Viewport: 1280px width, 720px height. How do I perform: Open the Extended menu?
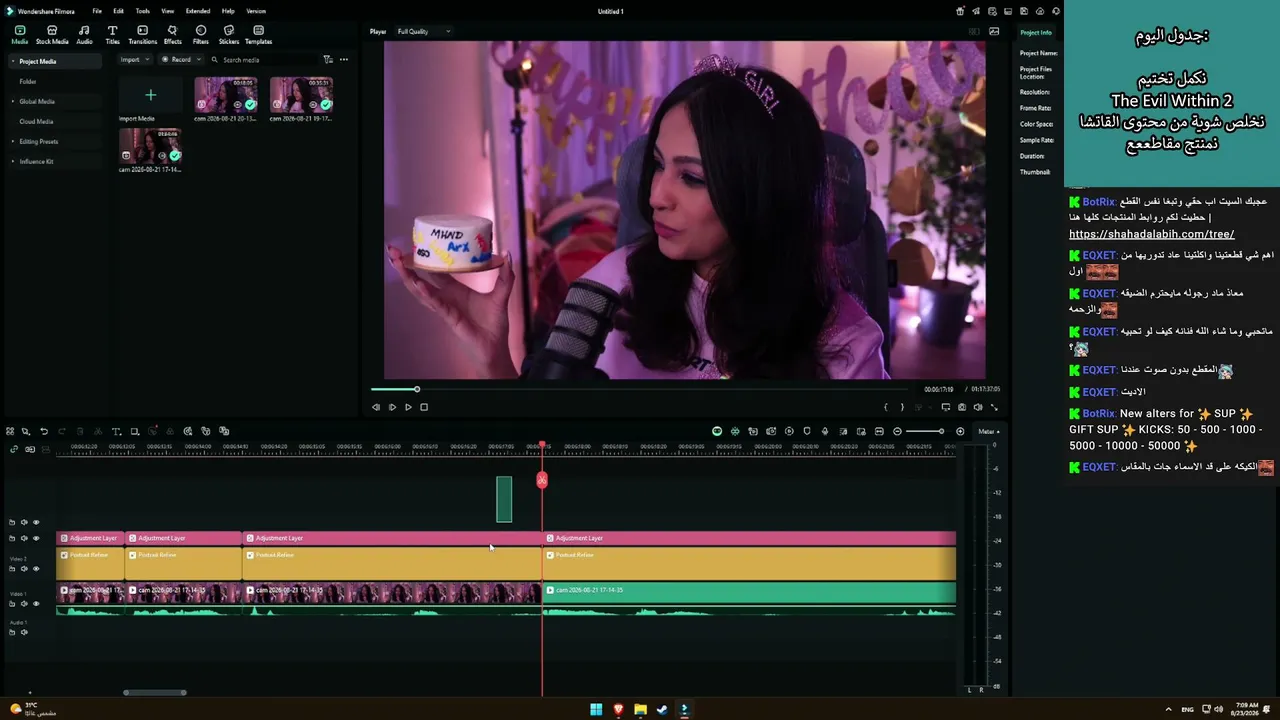tap(198, 11)
